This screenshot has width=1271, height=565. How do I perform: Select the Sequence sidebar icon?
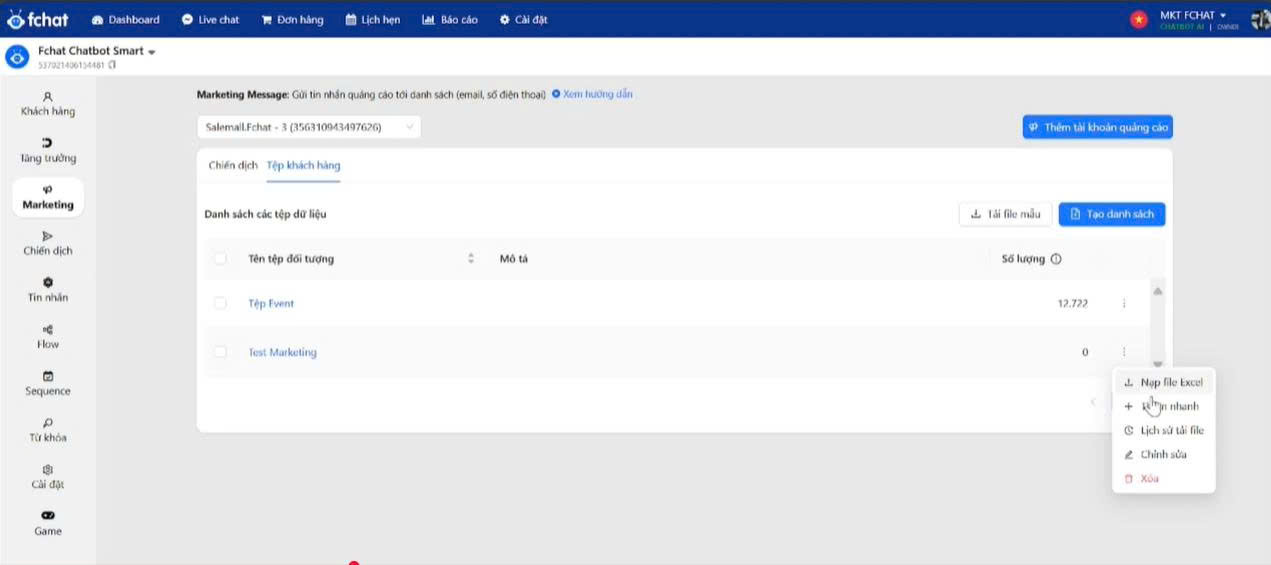tap(48, 376)
